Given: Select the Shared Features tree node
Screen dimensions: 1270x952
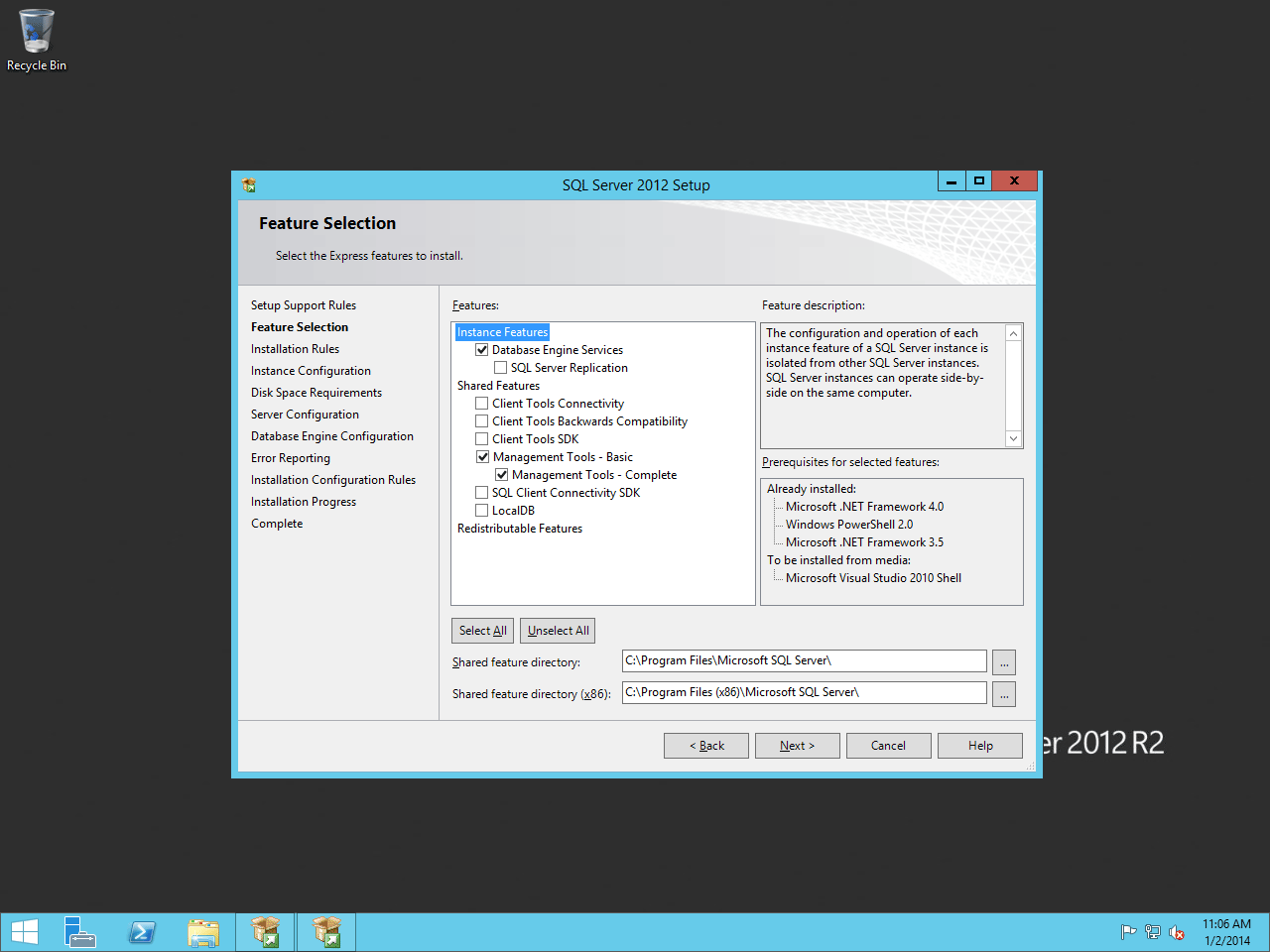Looking at the screenshot, I should 498,386.
